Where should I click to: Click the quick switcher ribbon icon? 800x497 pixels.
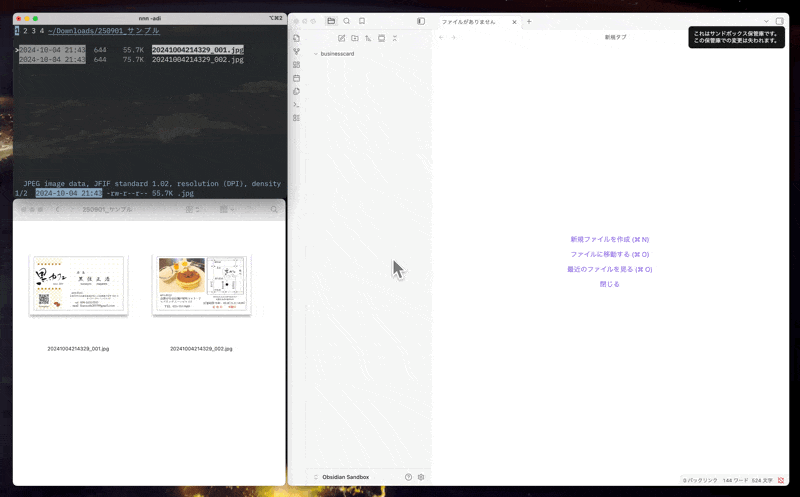(x=296, y=38)
